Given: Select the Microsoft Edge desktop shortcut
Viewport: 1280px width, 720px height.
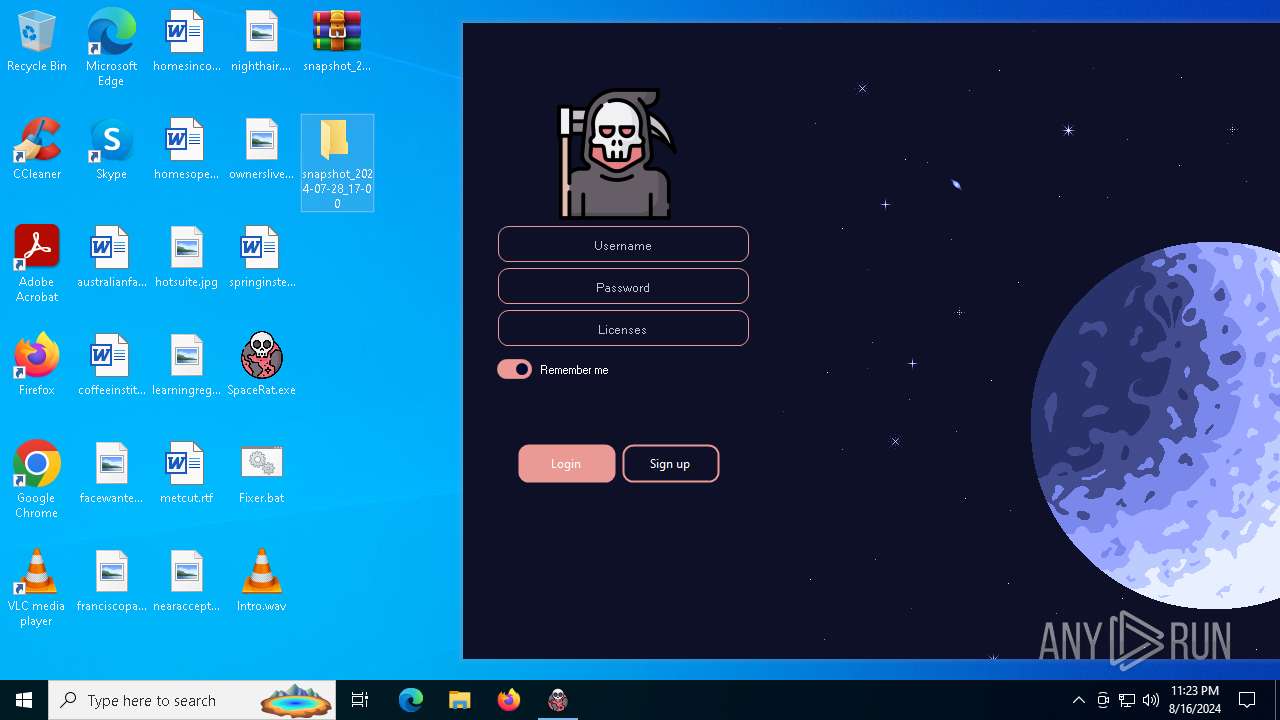Looking at the screenshot, I should [111, 48].
